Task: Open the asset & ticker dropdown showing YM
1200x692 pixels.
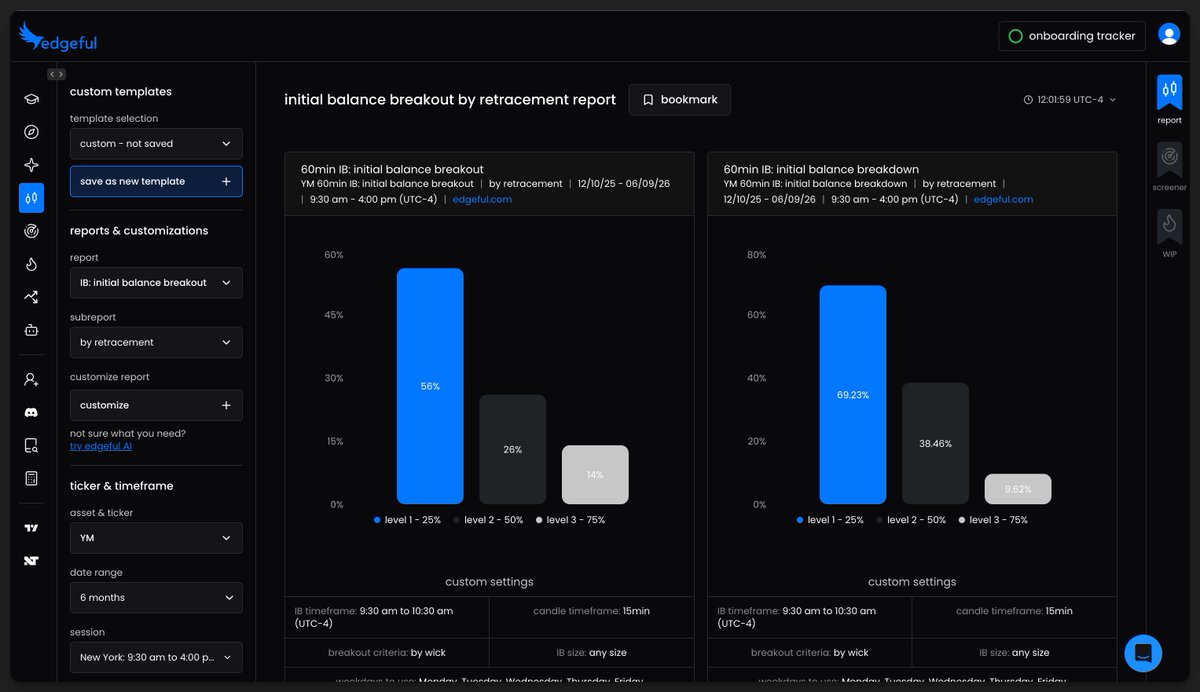Action: click(x=156, y=538)
